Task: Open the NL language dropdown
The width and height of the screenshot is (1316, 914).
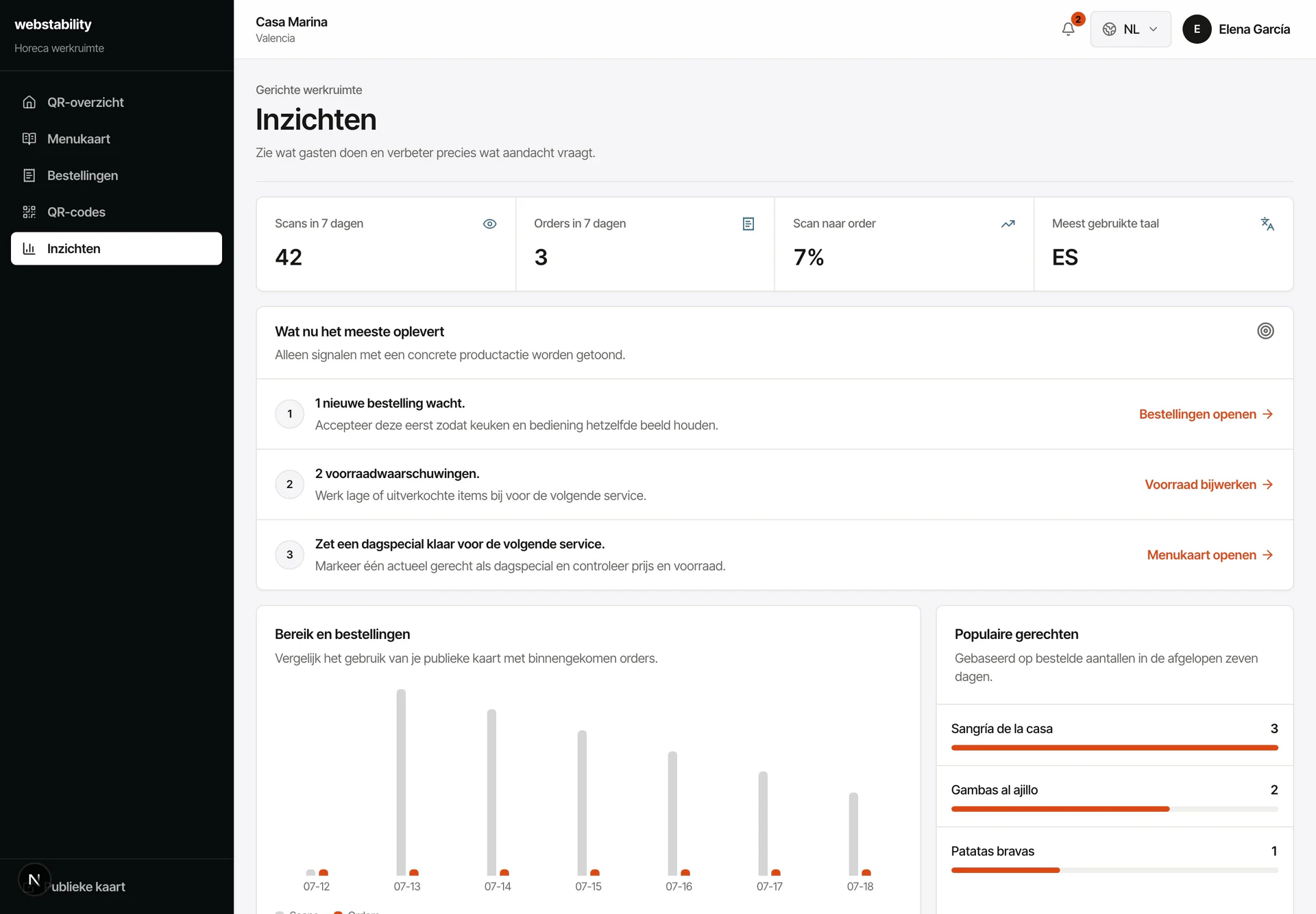Action: (x=1130, y=29)
